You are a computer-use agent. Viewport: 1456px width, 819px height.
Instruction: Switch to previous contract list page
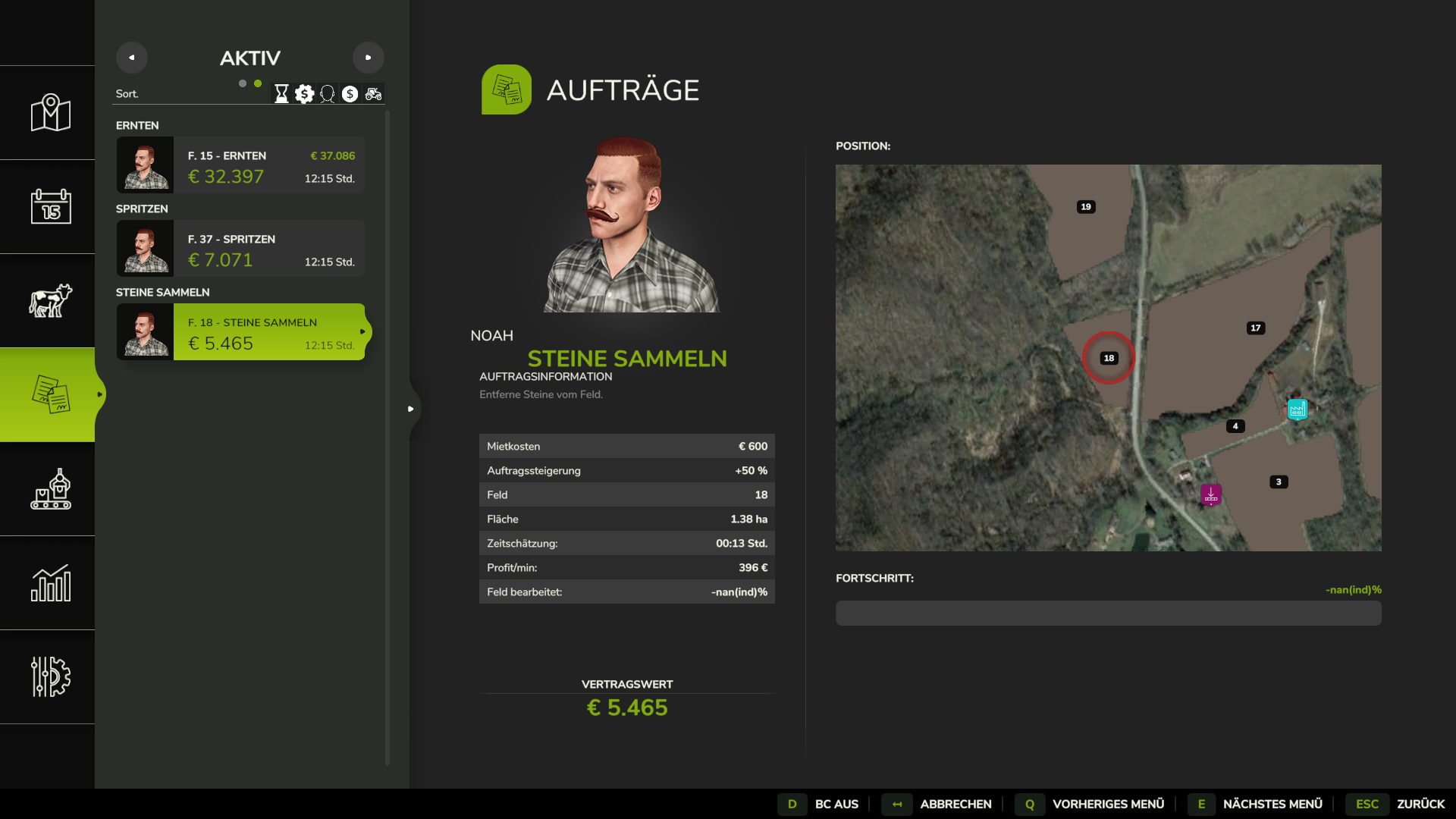point(132,58)
